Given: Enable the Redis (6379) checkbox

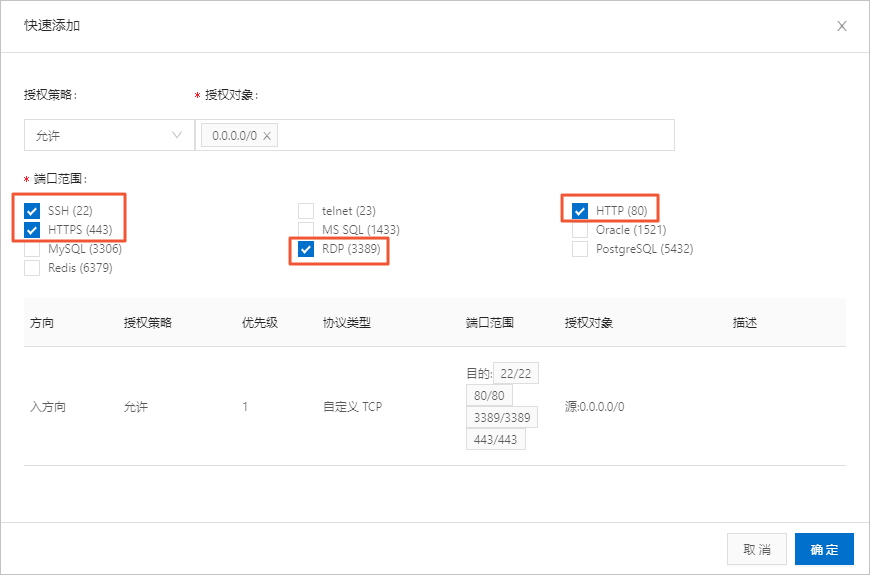Looking at the screenshot, I should point(32,268).
